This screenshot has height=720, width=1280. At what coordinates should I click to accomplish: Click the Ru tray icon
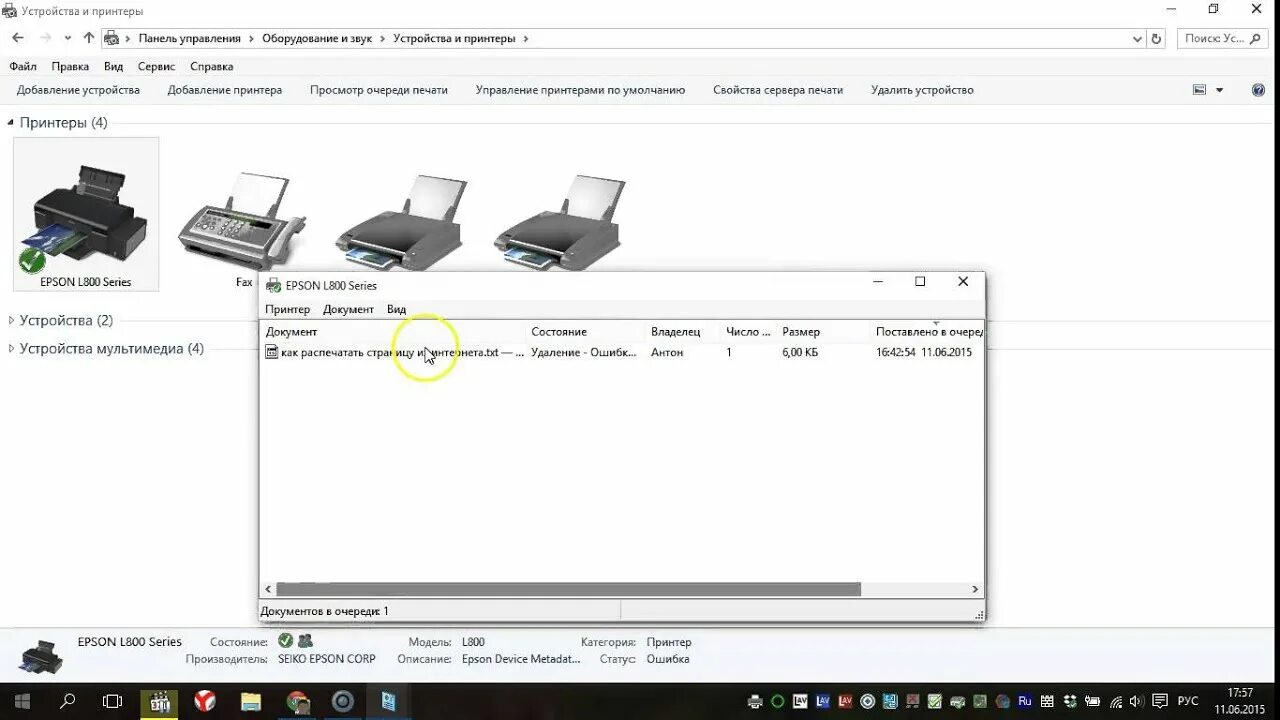(x=1025, y=702)
